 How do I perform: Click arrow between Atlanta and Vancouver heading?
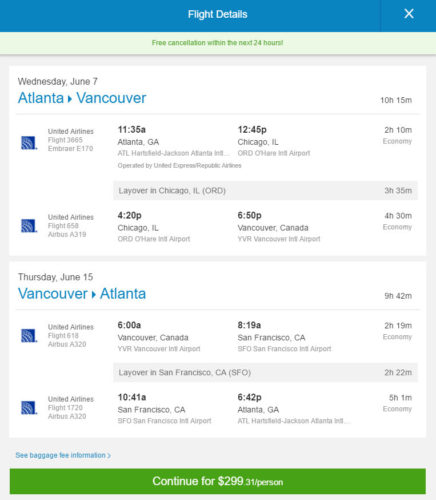pyautogui.click(x=70, y=99)
